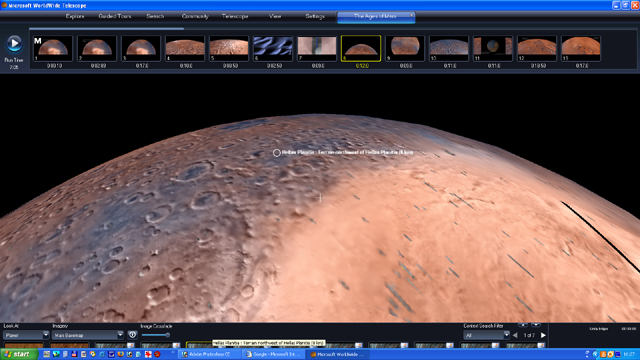Adjust the Image Crossfade slider
Image resolution: width=640 pixels, height=360 pixels.
[x=156, y=335]
